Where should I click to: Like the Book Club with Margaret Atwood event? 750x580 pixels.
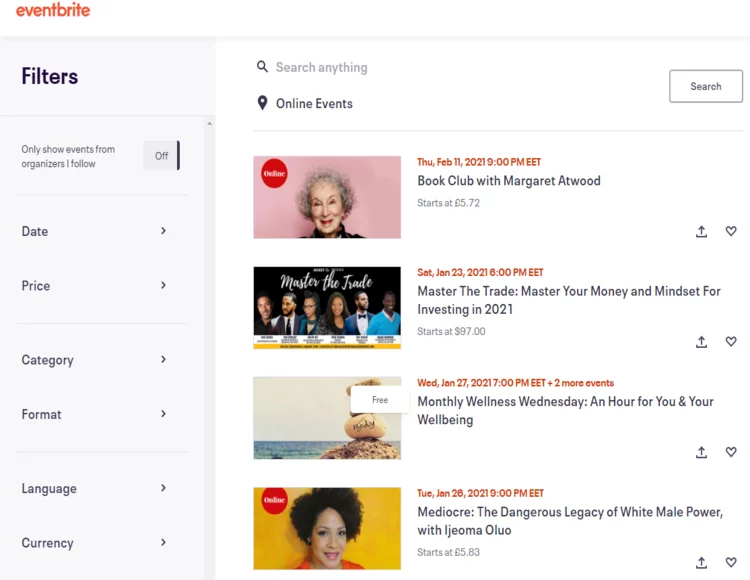click(x=731, y=231)
